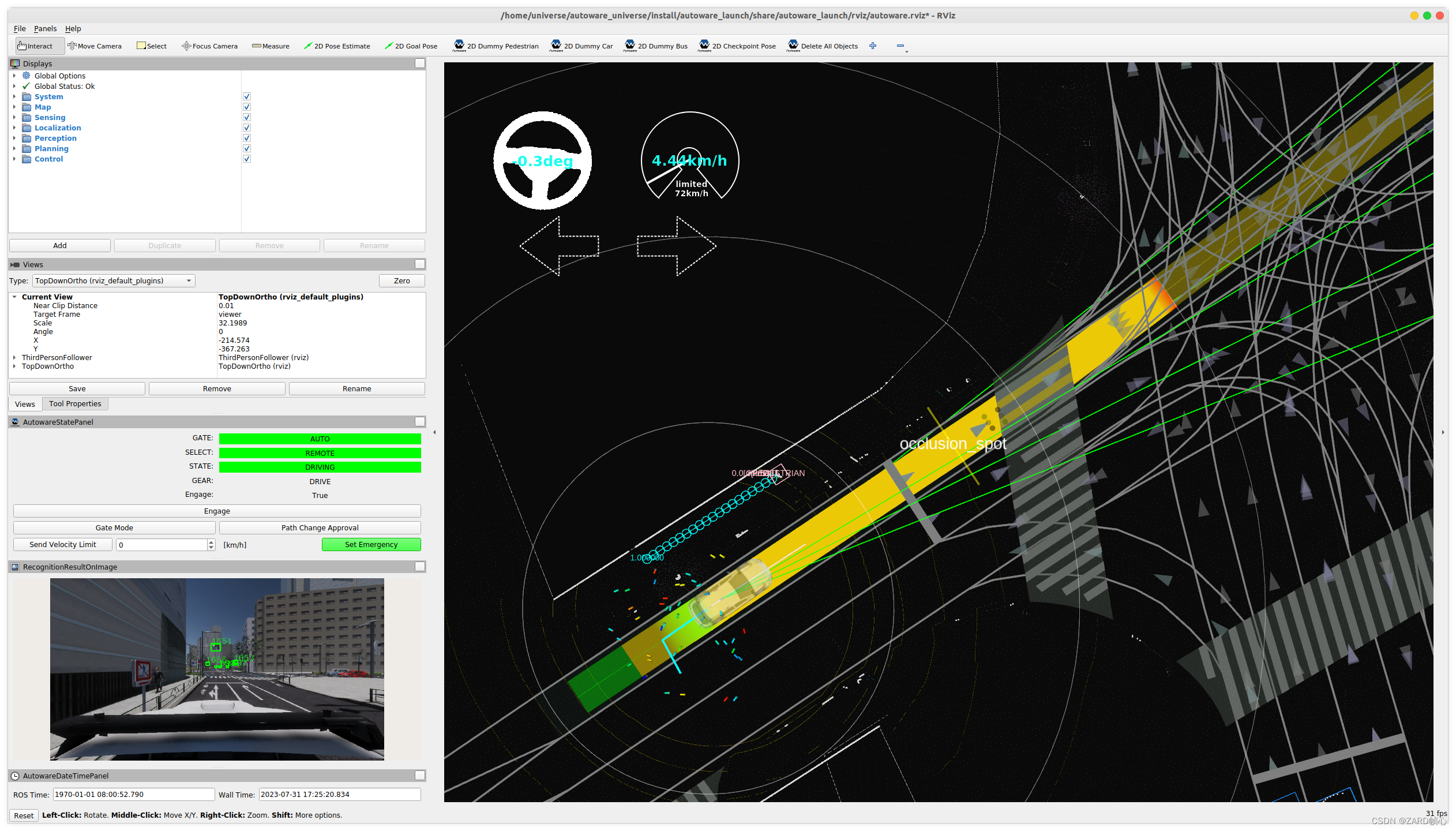Expand the Perception tree item
The width and height of the screenshot is (1456, 831).
tap(14, 138)
